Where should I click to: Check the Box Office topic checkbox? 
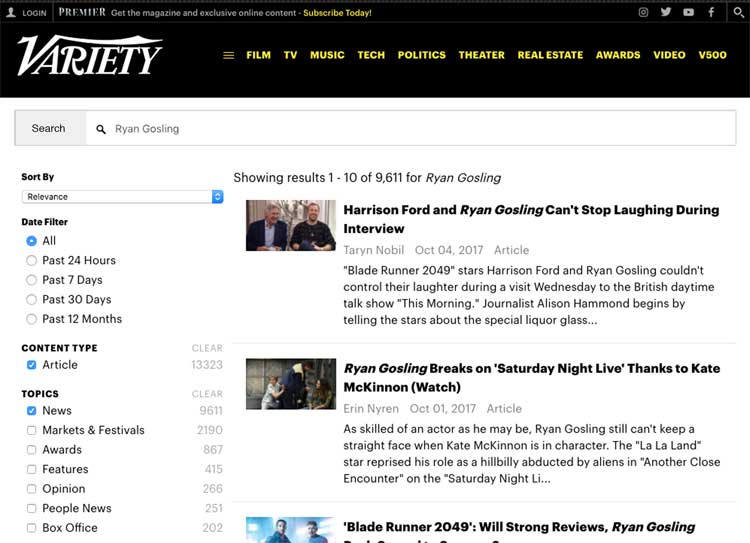pyautogui.click(x=32, y=528)
